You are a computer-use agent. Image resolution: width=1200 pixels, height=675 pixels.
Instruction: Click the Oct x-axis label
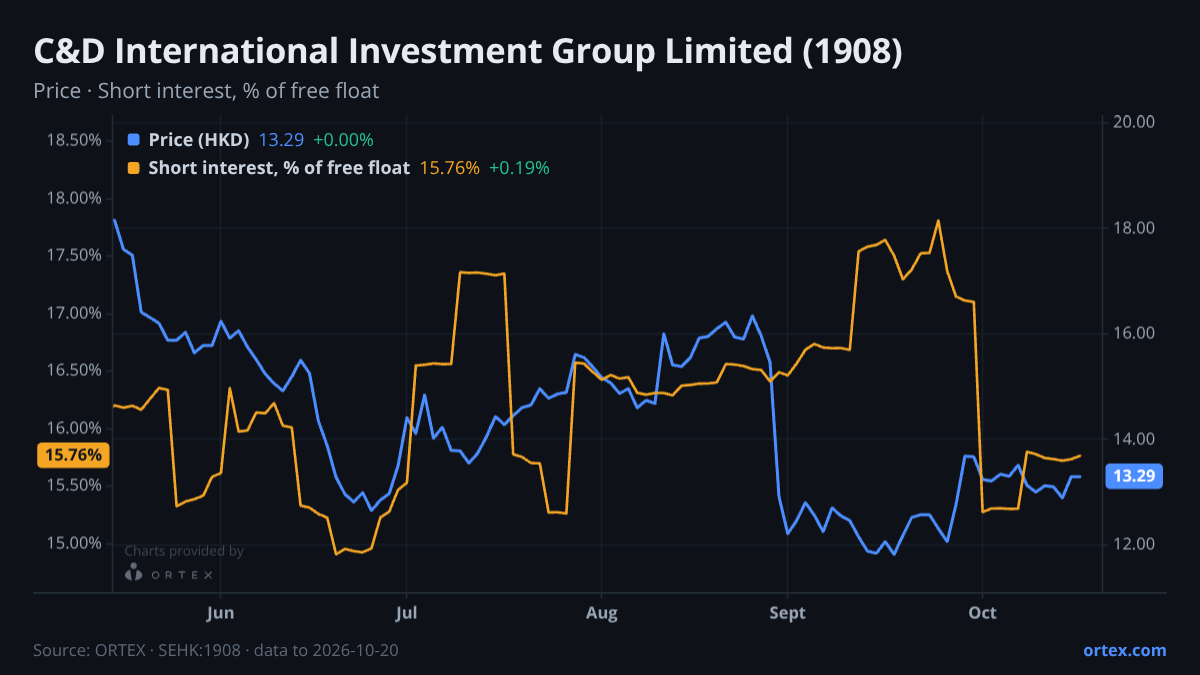click(x=983, y=613)
